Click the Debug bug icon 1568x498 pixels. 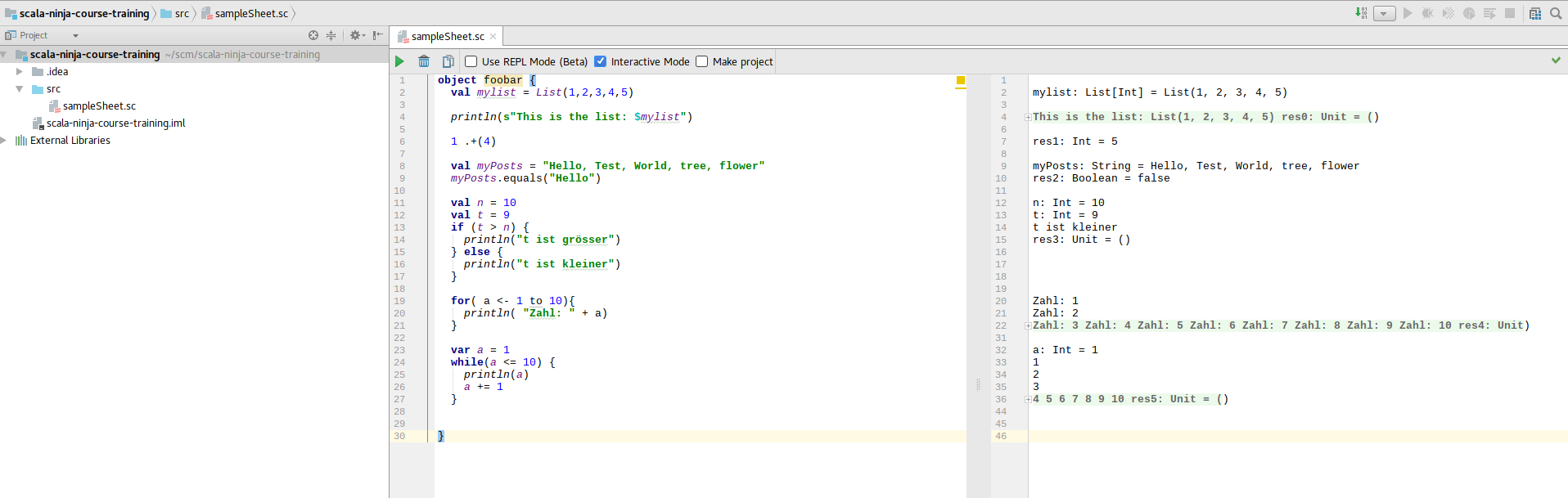(x=1428, y=13)
